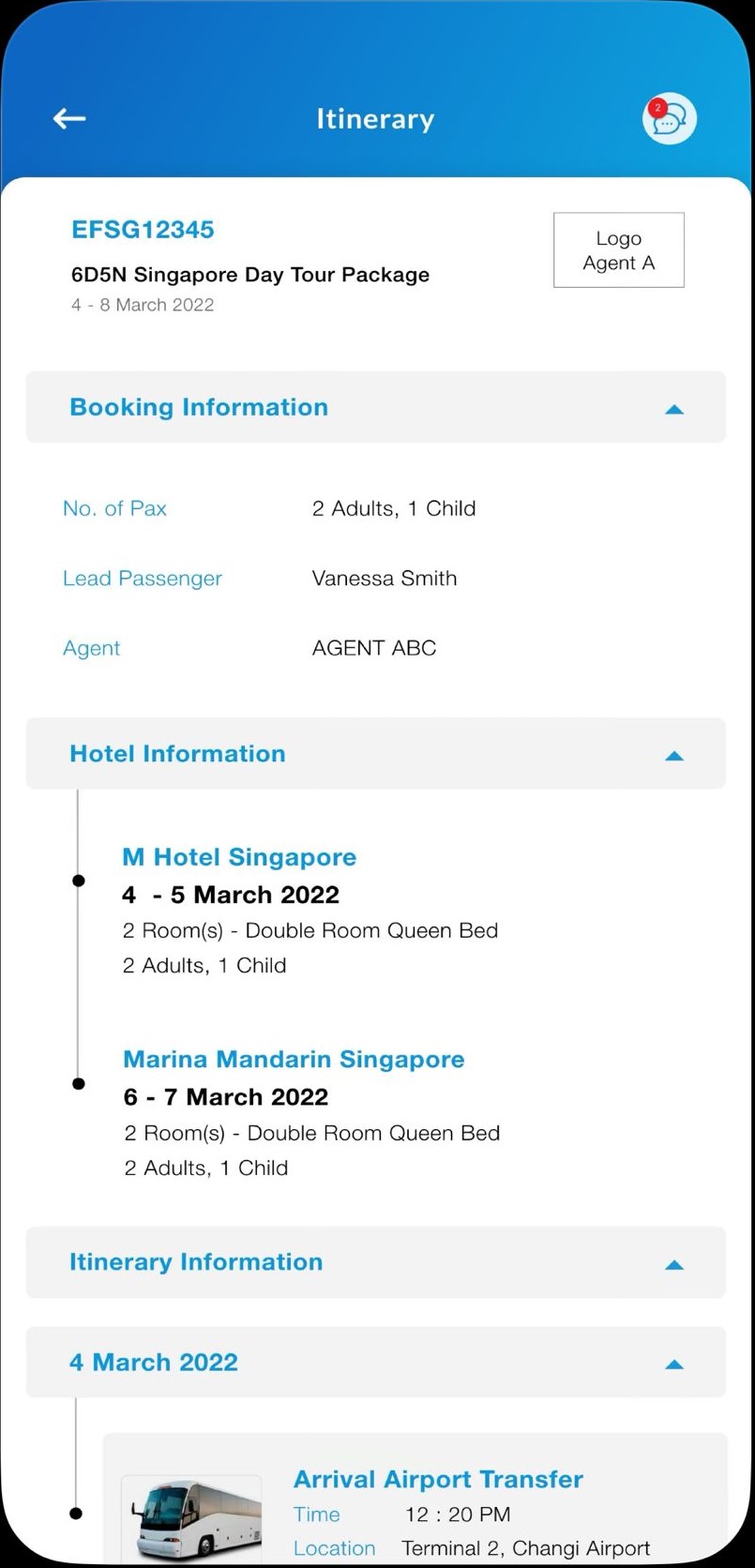This screenshot has height=1568, width=755.
Task: Collapse the 4 March 2022 arrow
Action: pos(673,1364)
